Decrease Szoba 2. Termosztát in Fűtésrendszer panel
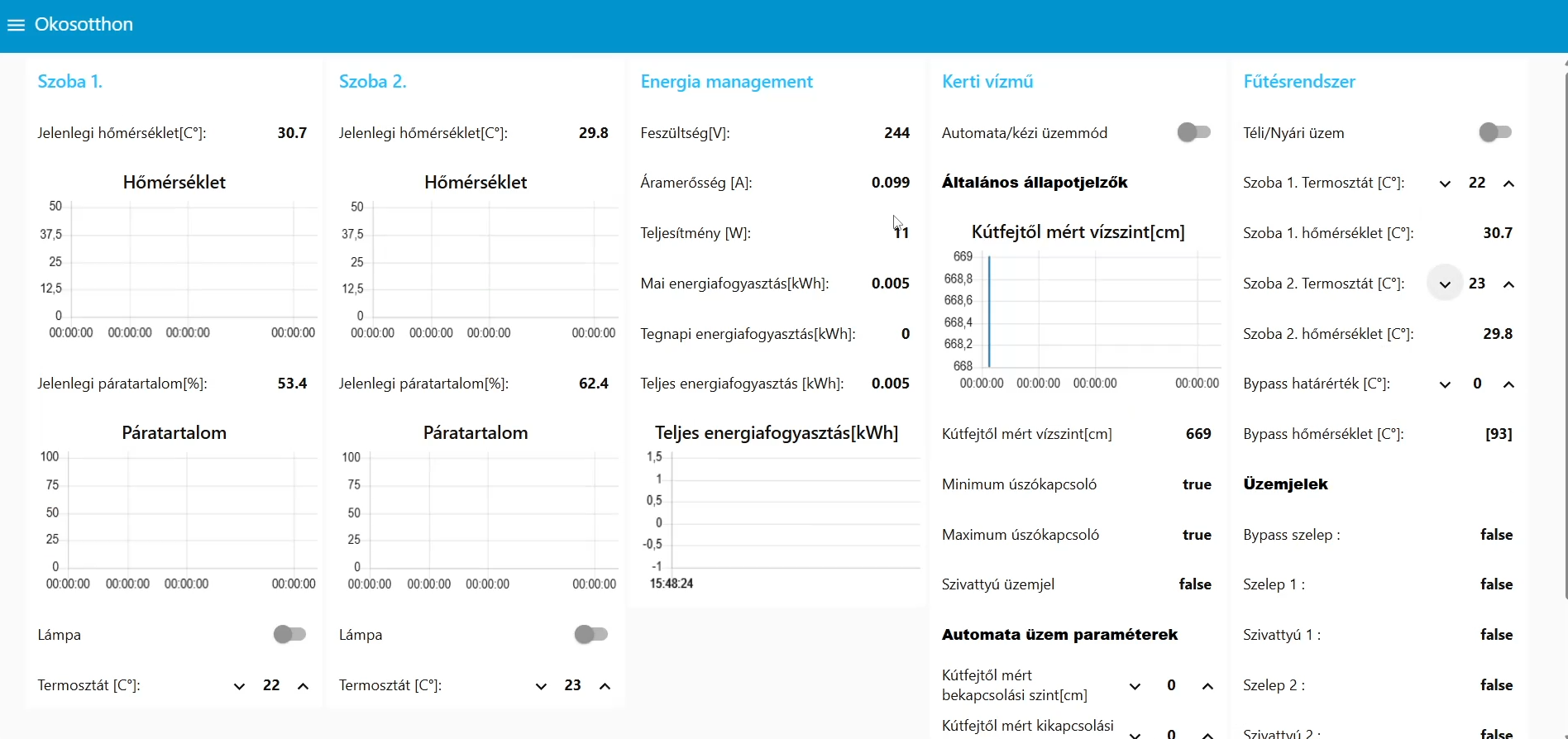 pos(1445,284)
